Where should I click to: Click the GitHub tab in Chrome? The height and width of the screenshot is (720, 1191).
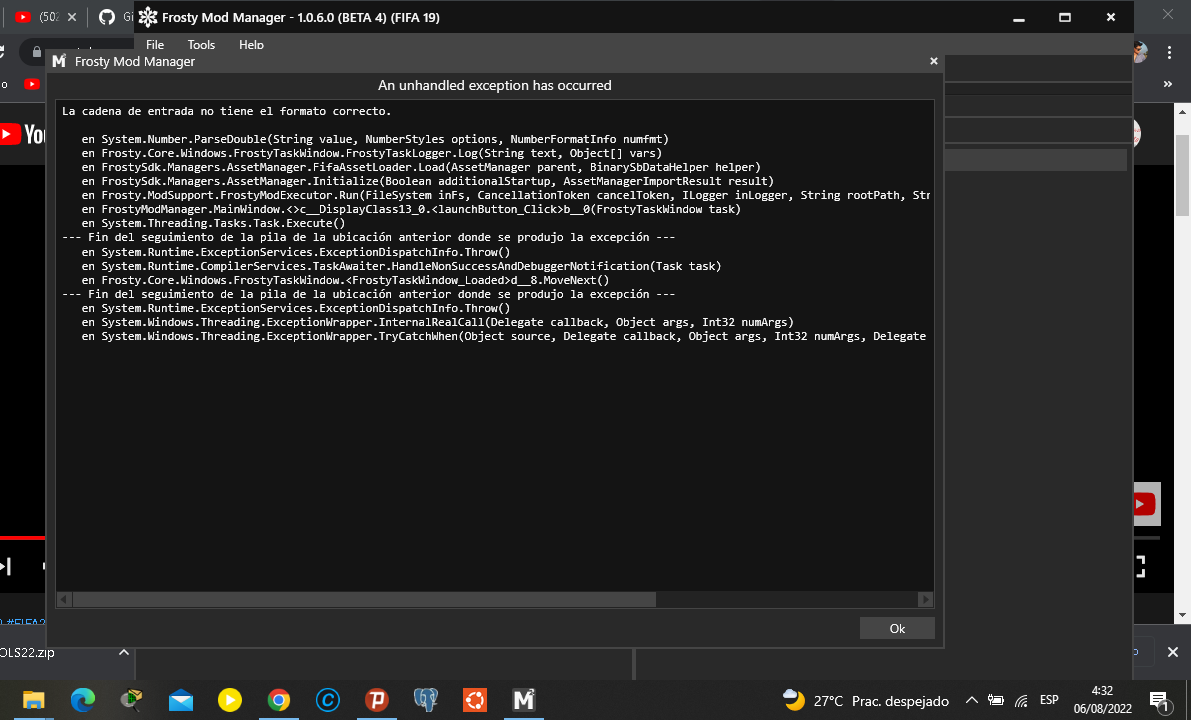tap(114, 17)
